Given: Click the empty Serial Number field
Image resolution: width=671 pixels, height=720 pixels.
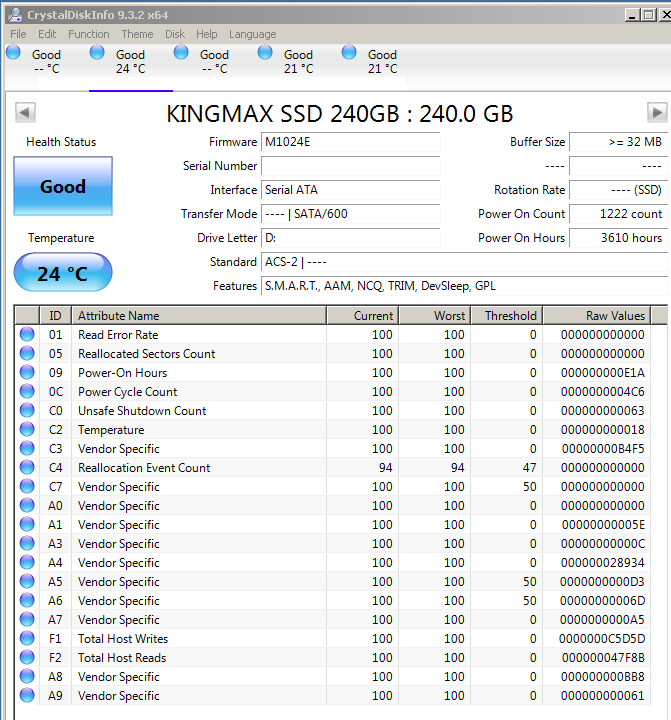Looking at the screenshot, I should [350, 166].
